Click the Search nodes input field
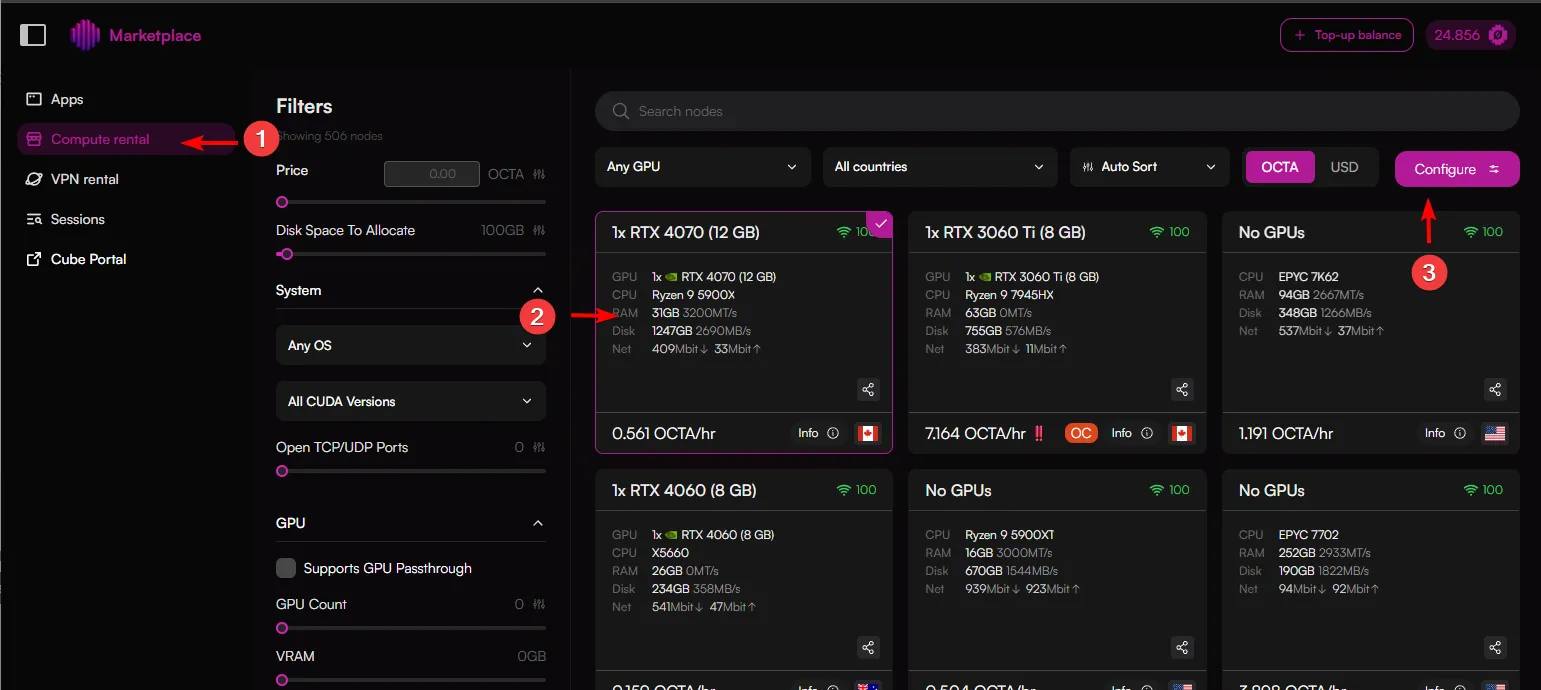1541x690 pixels. pyautogui.click(x=1057, y=111)
